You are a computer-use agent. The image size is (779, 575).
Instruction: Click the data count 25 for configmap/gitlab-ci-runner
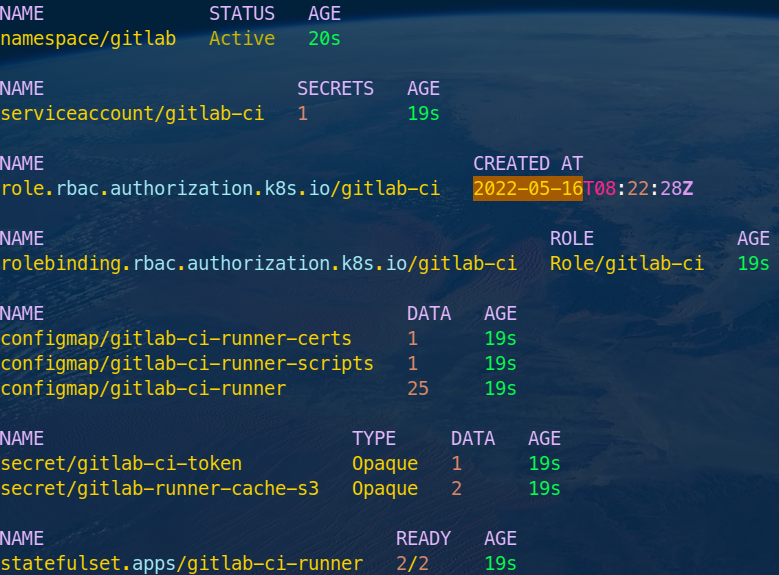coord(418,389)
